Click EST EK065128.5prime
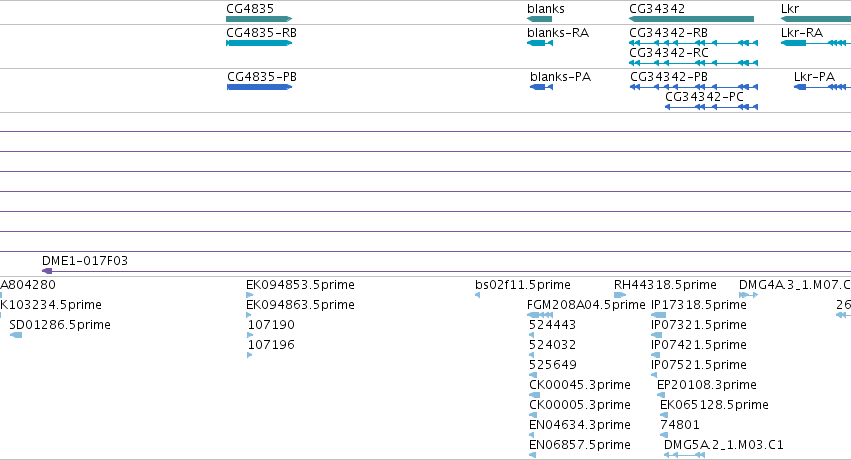The width and height of the screenshot is (851, 460). coord(714,405)
